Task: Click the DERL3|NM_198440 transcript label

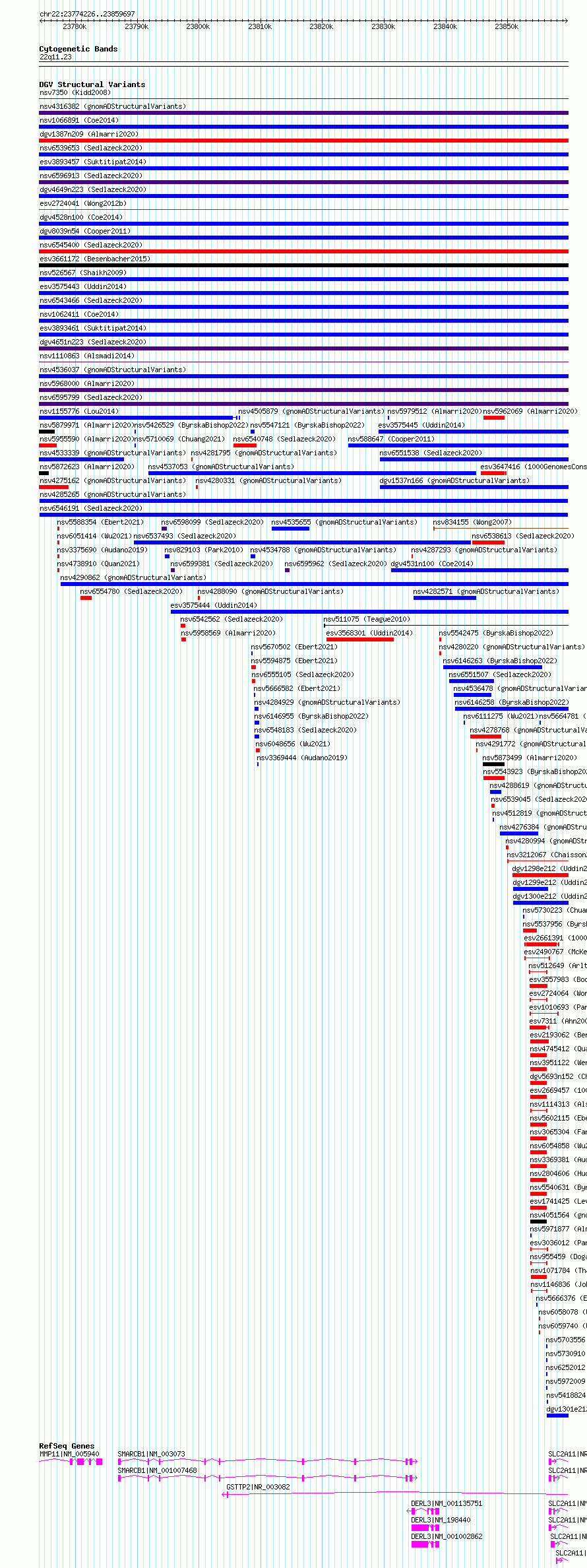Action: click(x=441, y=1520)
